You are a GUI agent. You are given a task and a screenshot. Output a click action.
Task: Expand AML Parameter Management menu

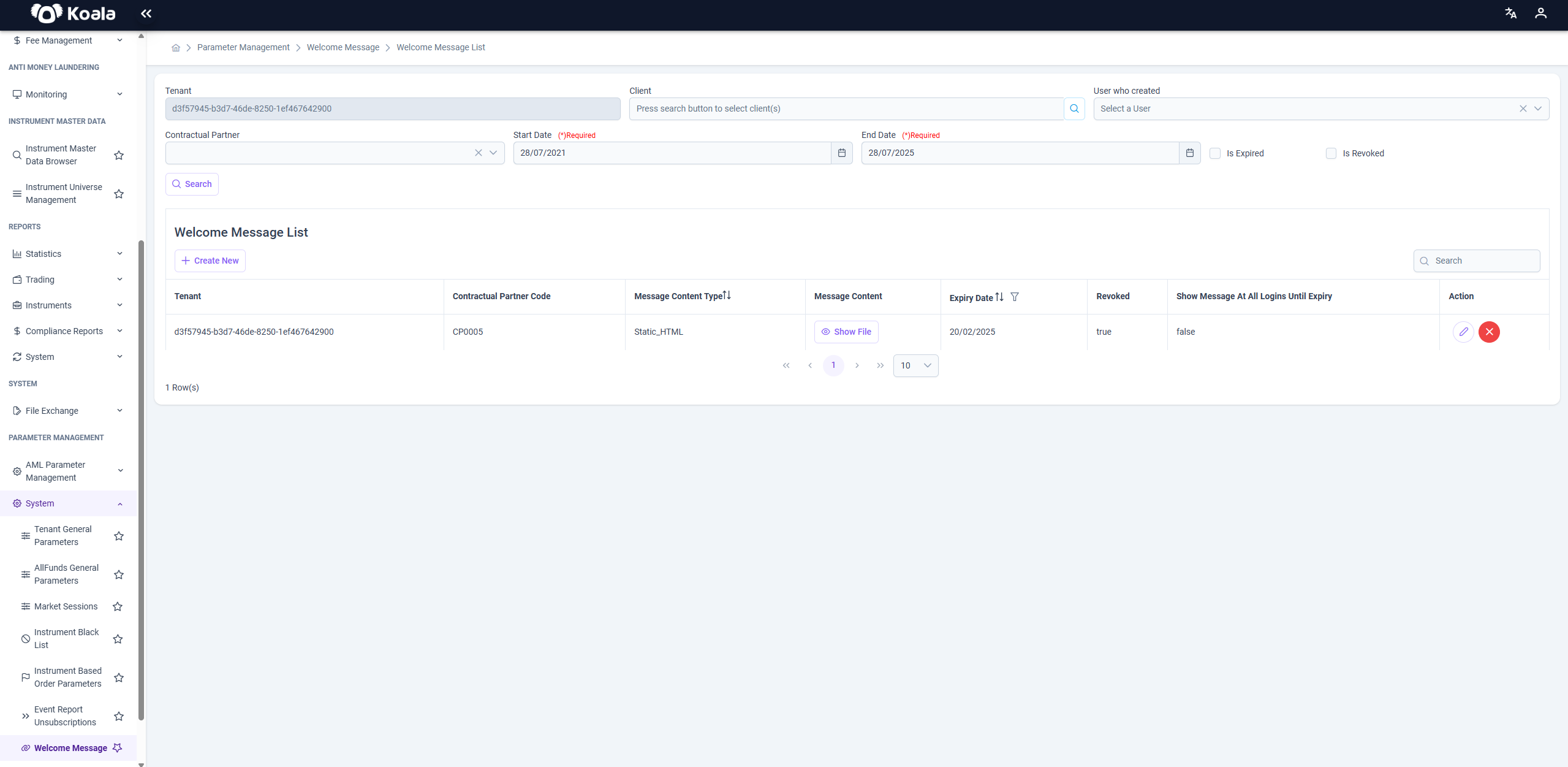click(68, 471)
